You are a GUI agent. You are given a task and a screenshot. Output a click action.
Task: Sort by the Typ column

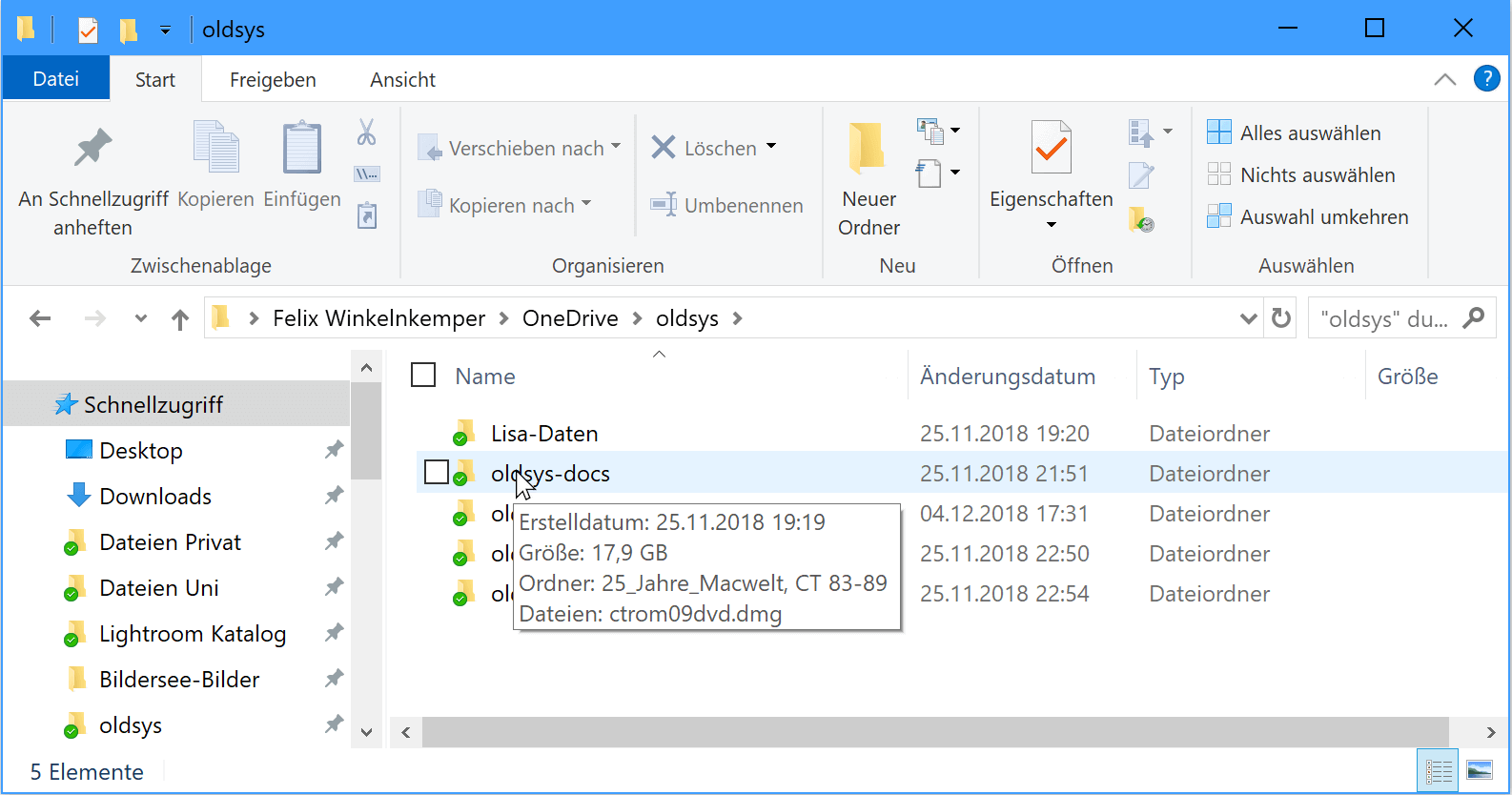(x=1167, y=377)
